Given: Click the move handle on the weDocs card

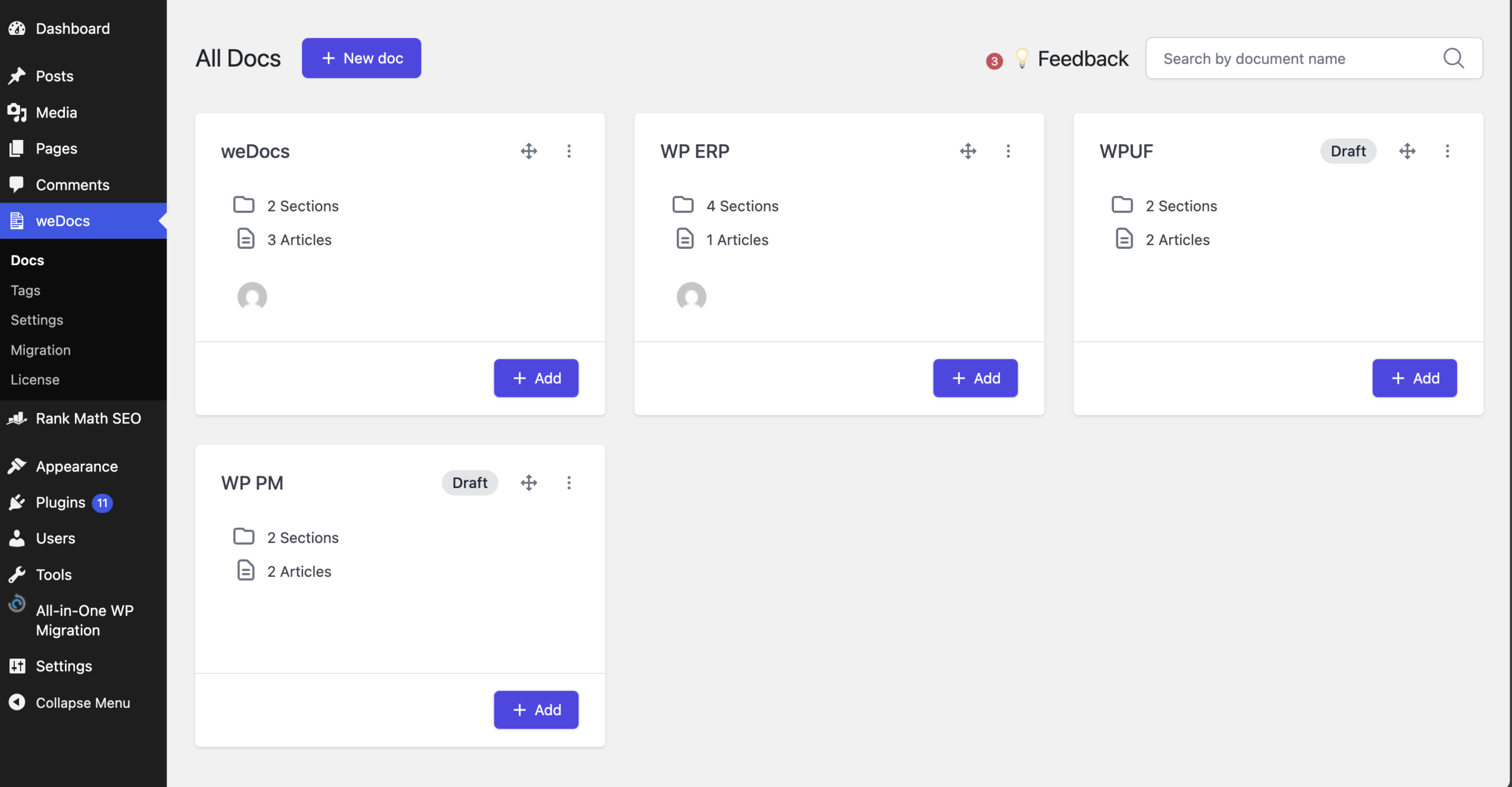Looking at the screenshot, I should pos(529,151).
